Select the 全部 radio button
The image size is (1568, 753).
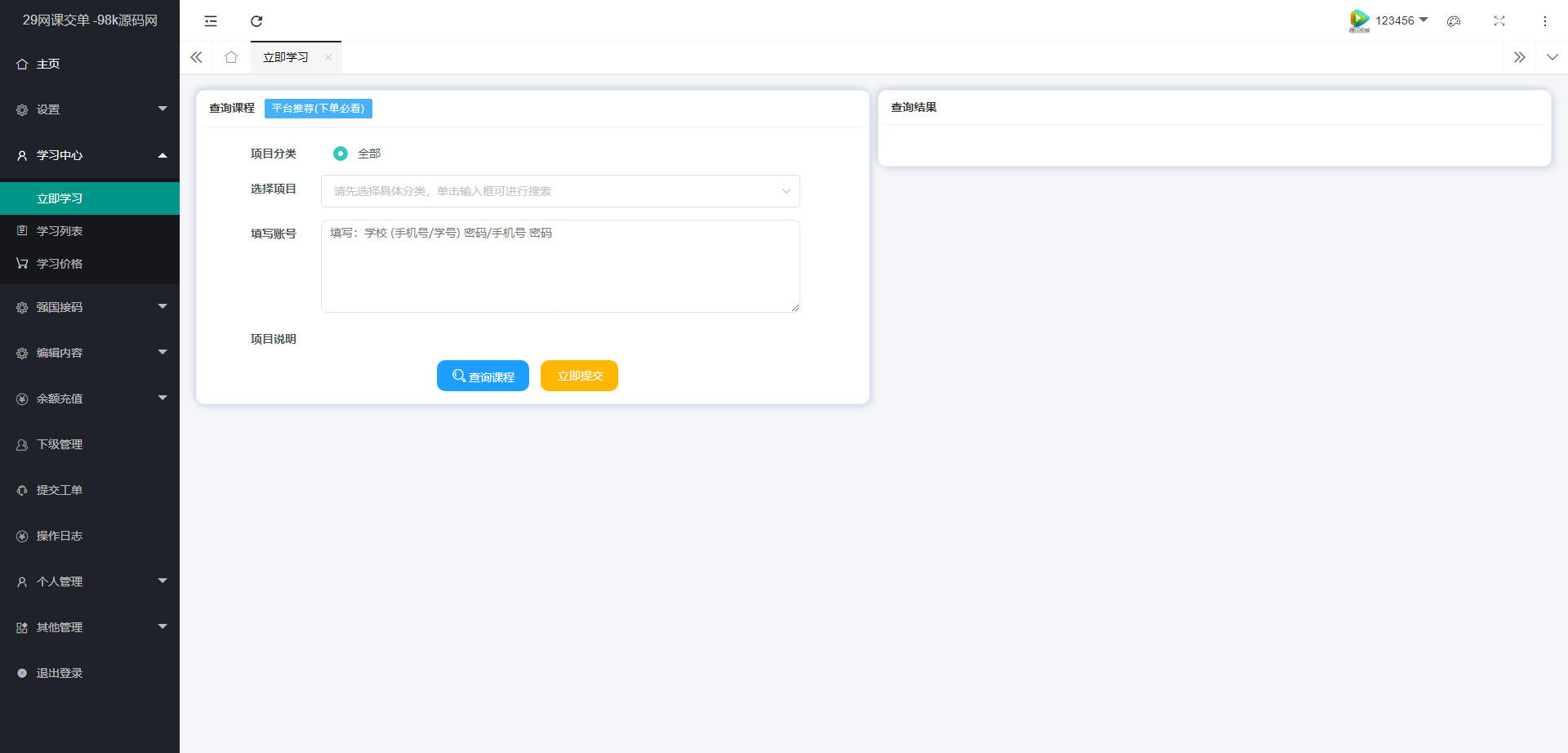click(x=341, y=154)
